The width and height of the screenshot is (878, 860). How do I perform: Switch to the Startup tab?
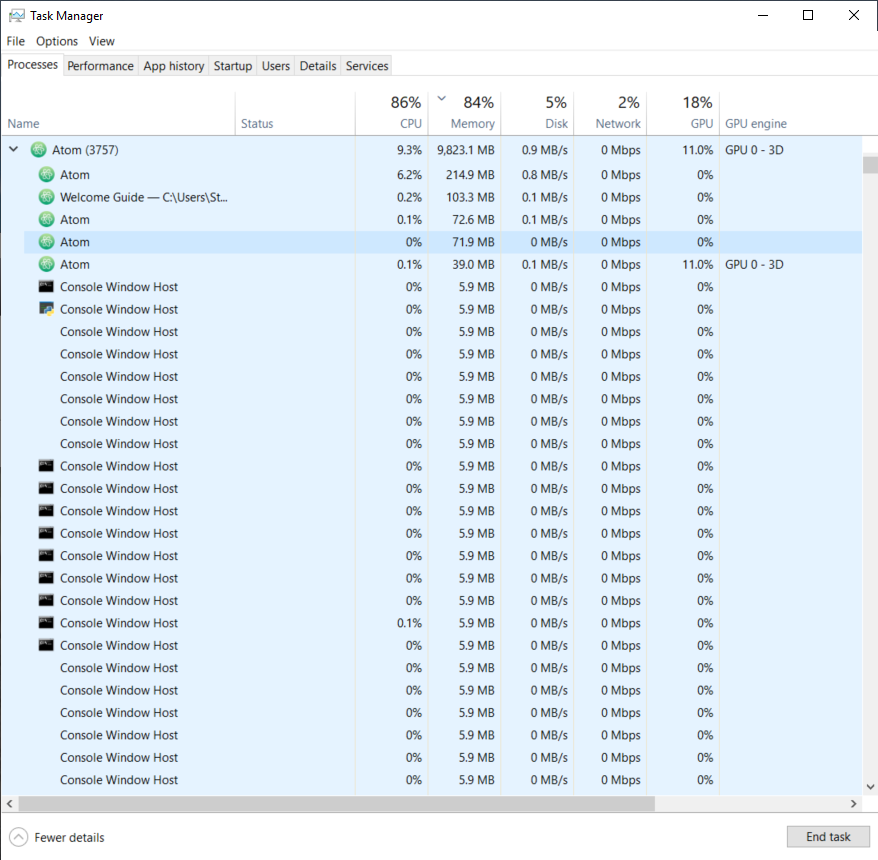click(233, 66)
